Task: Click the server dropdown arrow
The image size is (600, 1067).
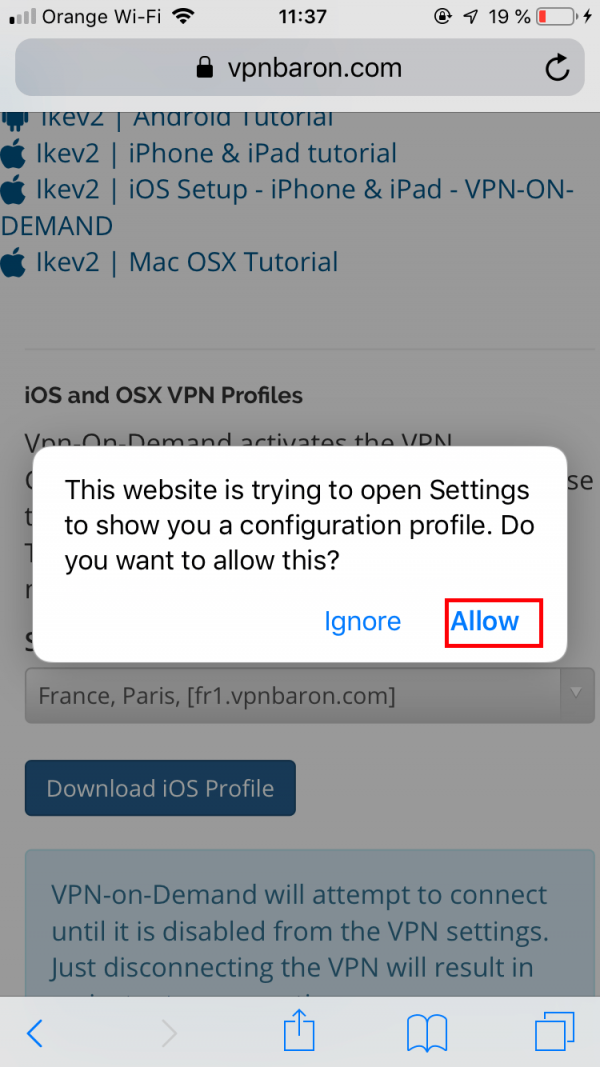Action: click(576, 694)
